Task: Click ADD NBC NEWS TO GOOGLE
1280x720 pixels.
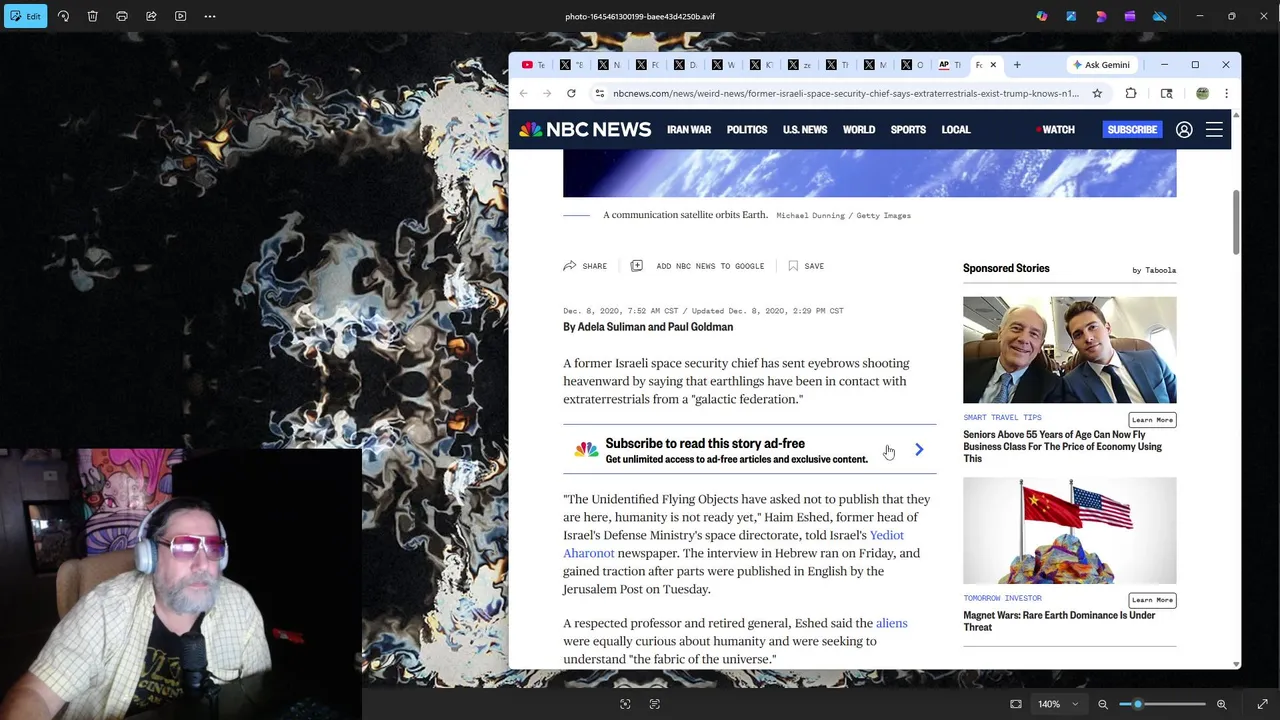Action: point(697,266)
